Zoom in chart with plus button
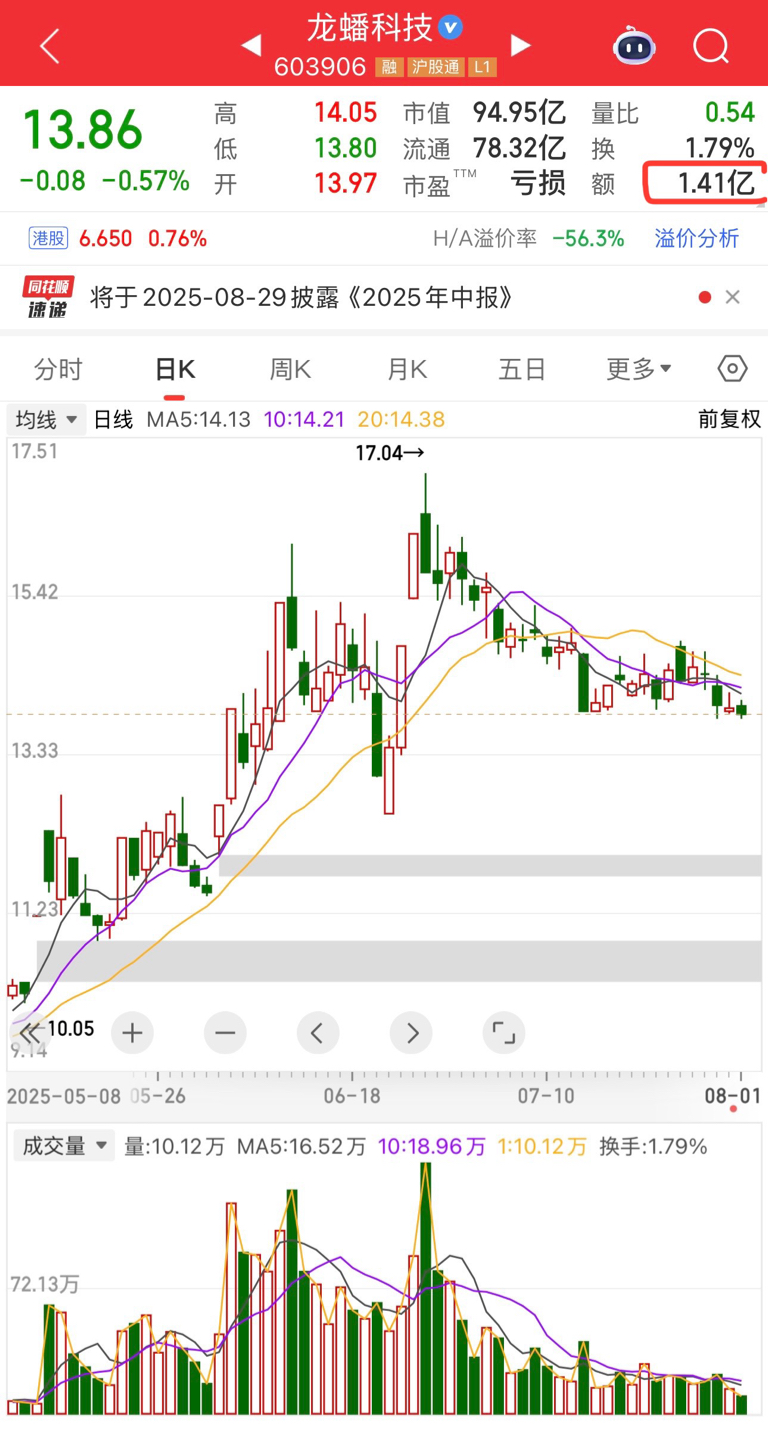Screen dimensions: 768x1429 pyautogui.click(x=132, y=1032)
